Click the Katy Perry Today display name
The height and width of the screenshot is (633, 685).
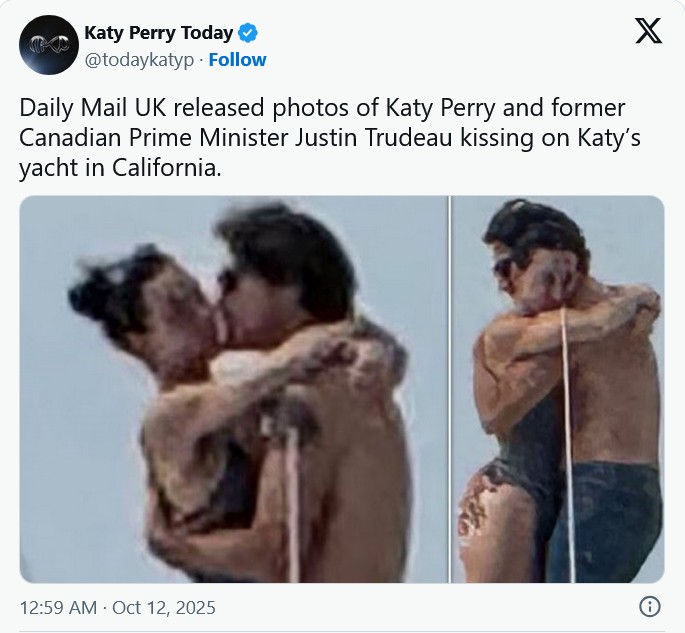pyautogui.click(x=158, y=33)
